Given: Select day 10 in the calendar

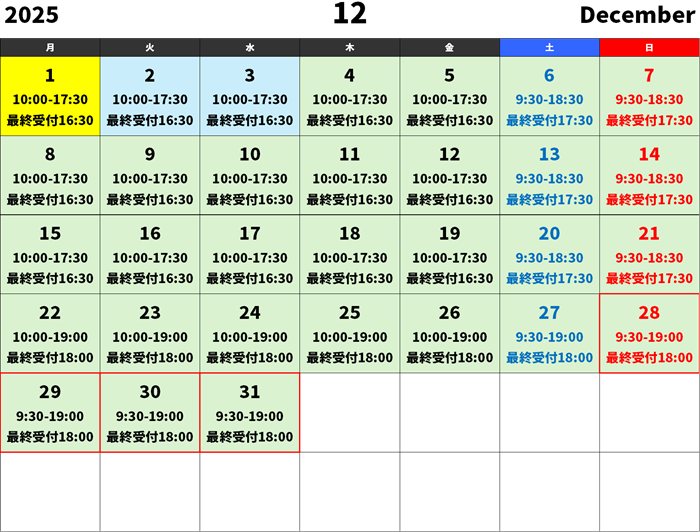Looking at the screenshot, I should point(250,175).
